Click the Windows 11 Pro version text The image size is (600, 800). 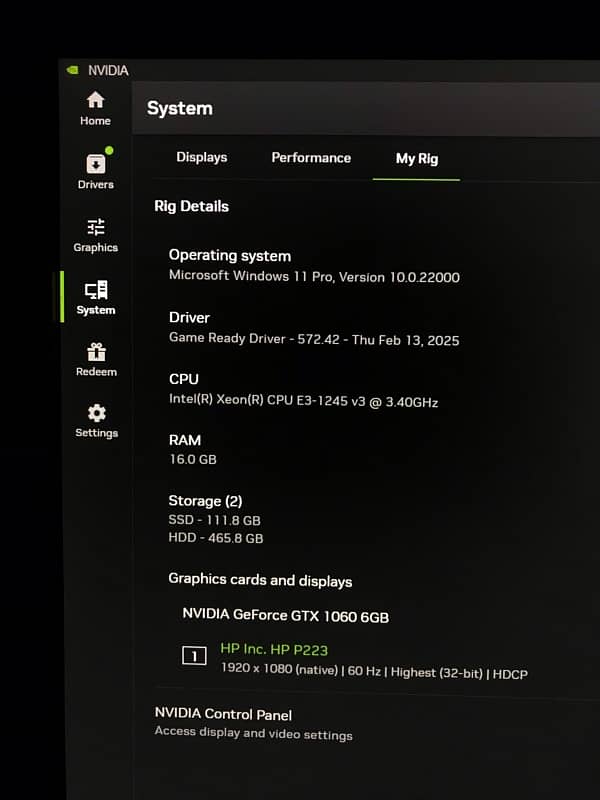pos(314,277)
